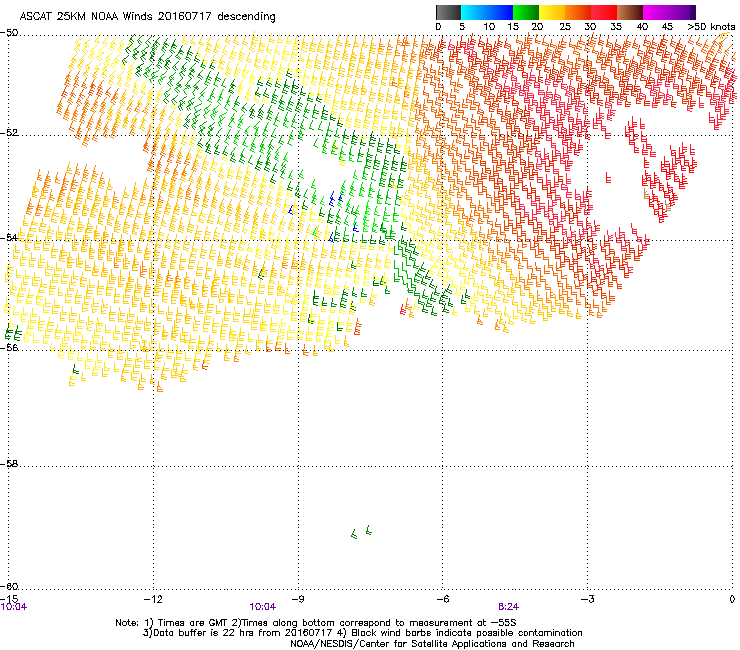Click the '35' legend scale label
This screenshot has height=650, width=740.
coord(616,27)
